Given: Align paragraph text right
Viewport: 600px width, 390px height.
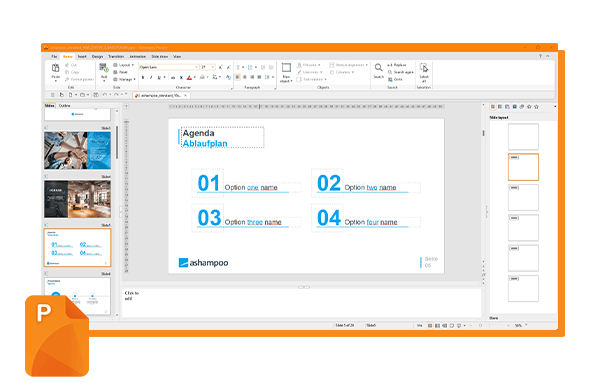Looking at the screenshot, I should (x=252, y=77).
